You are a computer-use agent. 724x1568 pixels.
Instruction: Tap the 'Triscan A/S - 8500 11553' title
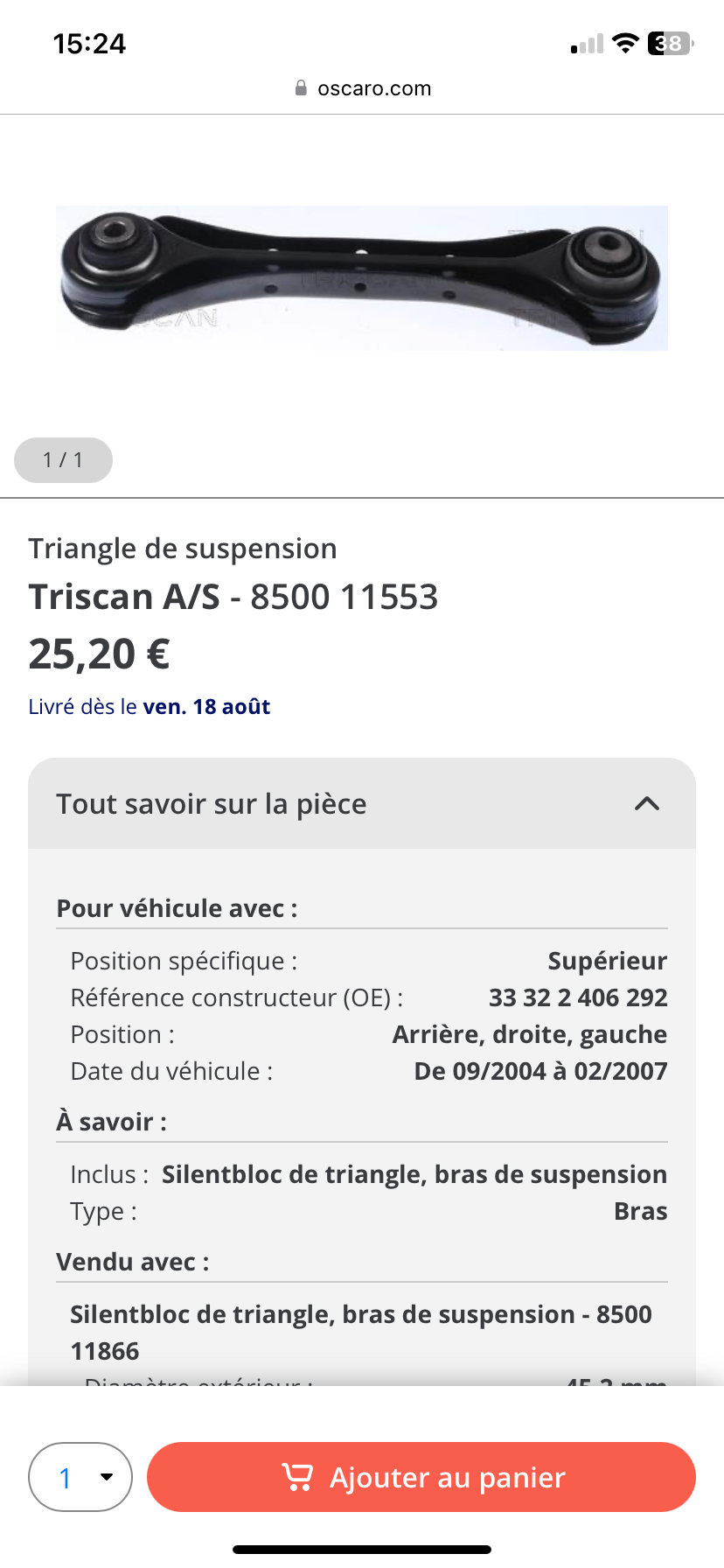(x=233, y=597)
